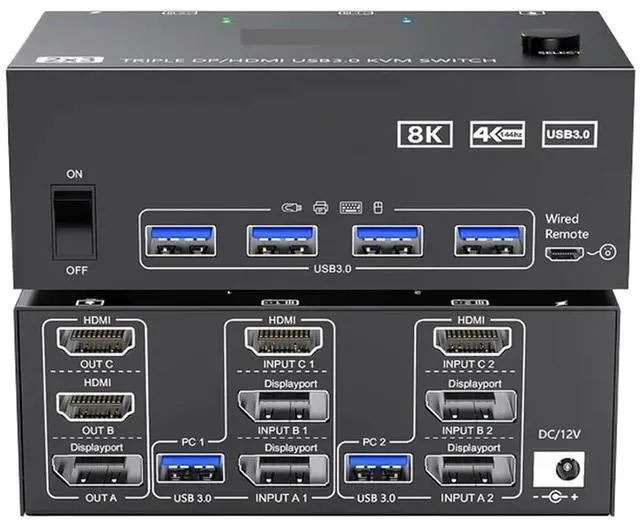The height and width of the screenshot is (525, 640).
Task: Click the 'PC 2' label
Action: [x=374, y=442]
